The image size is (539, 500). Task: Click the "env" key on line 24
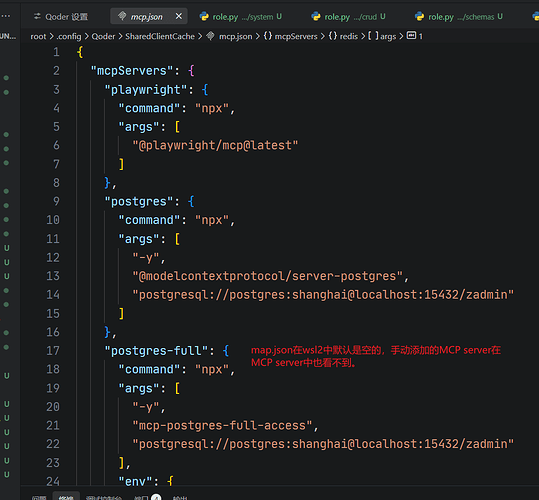point(135,481)
